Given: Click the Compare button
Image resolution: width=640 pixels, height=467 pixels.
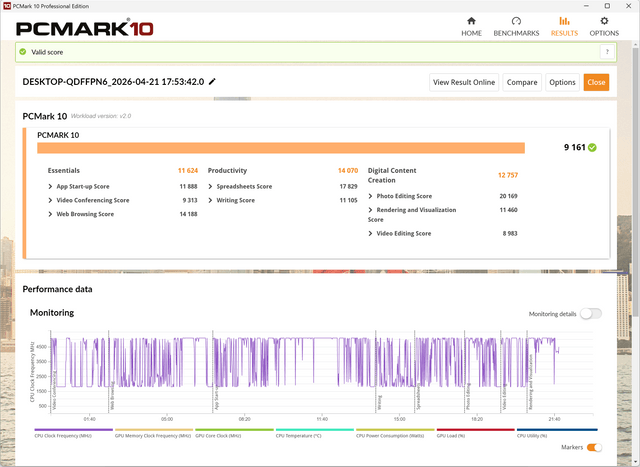Looking at the screenshot, I should (522, 82).
